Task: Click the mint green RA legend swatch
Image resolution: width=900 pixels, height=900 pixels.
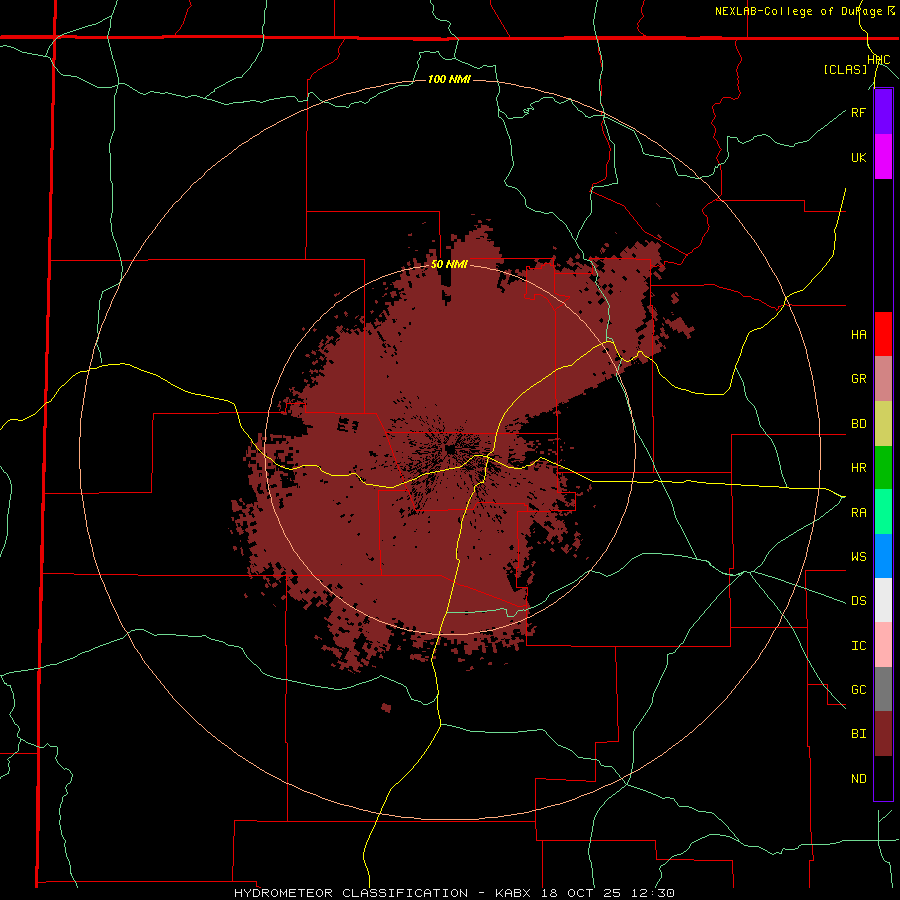Action: [x=883, y=512]
